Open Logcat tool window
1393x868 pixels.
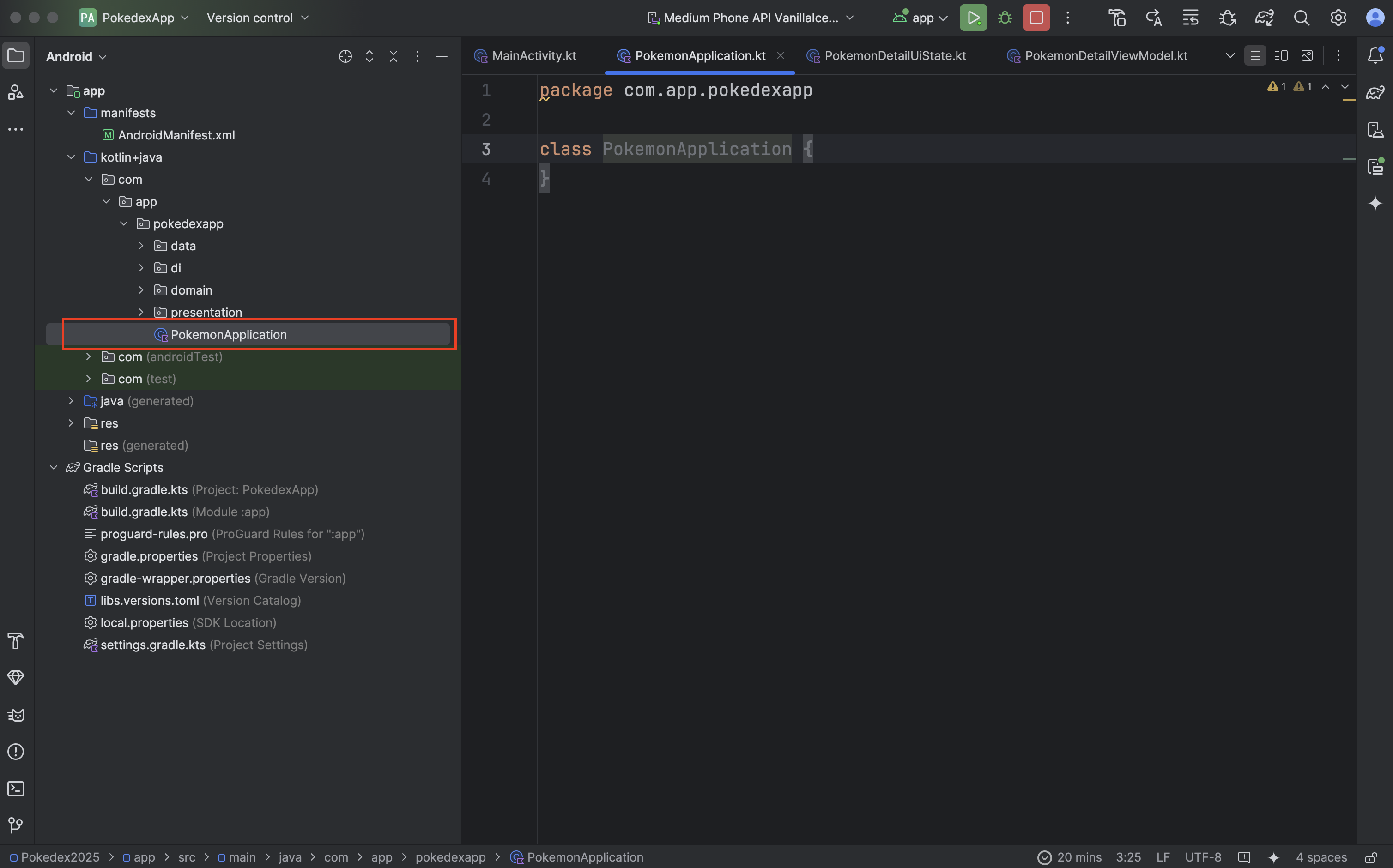(x=16, y=715)
